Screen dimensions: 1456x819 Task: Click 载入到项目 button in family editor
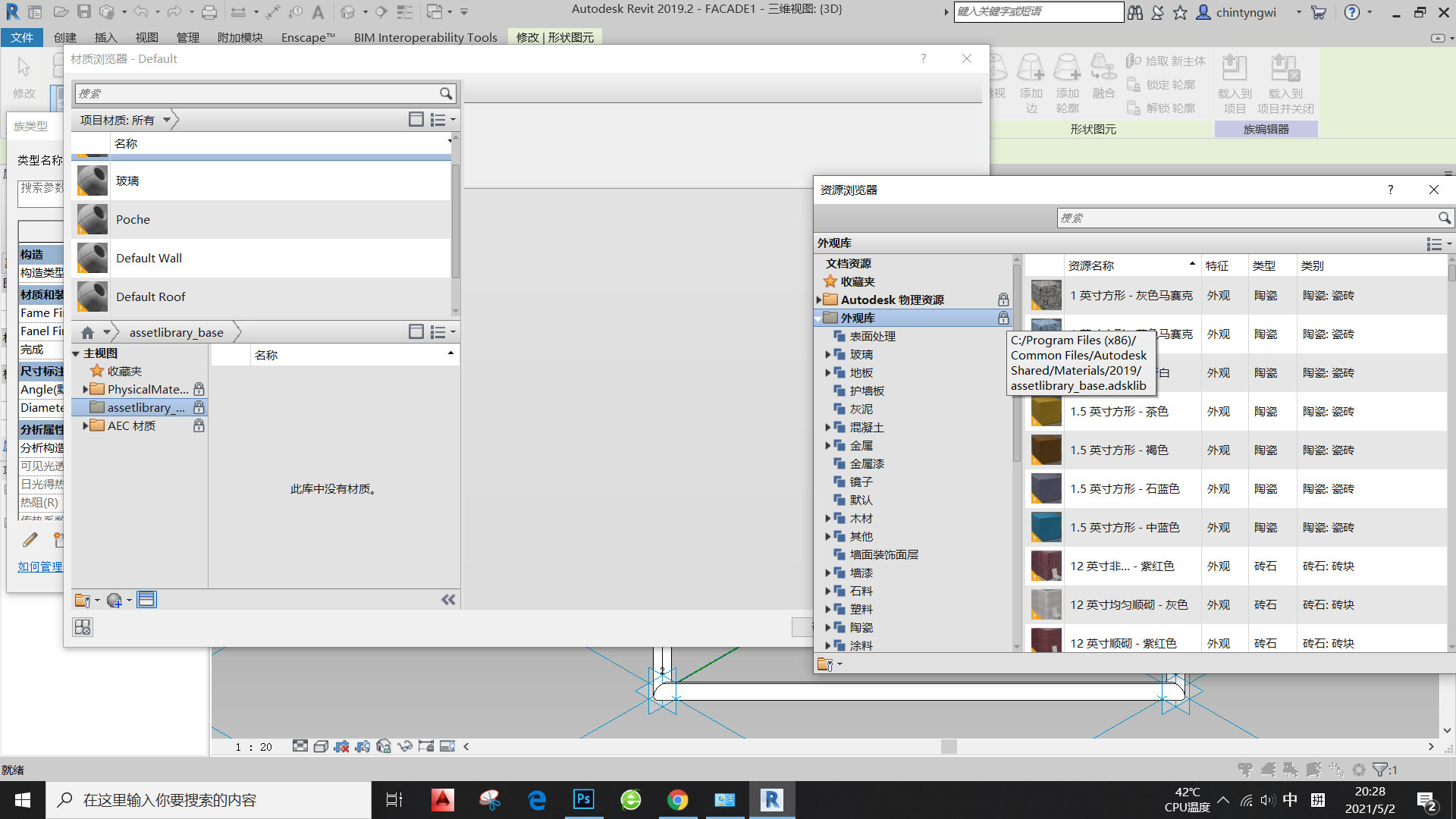point(1235,83)
